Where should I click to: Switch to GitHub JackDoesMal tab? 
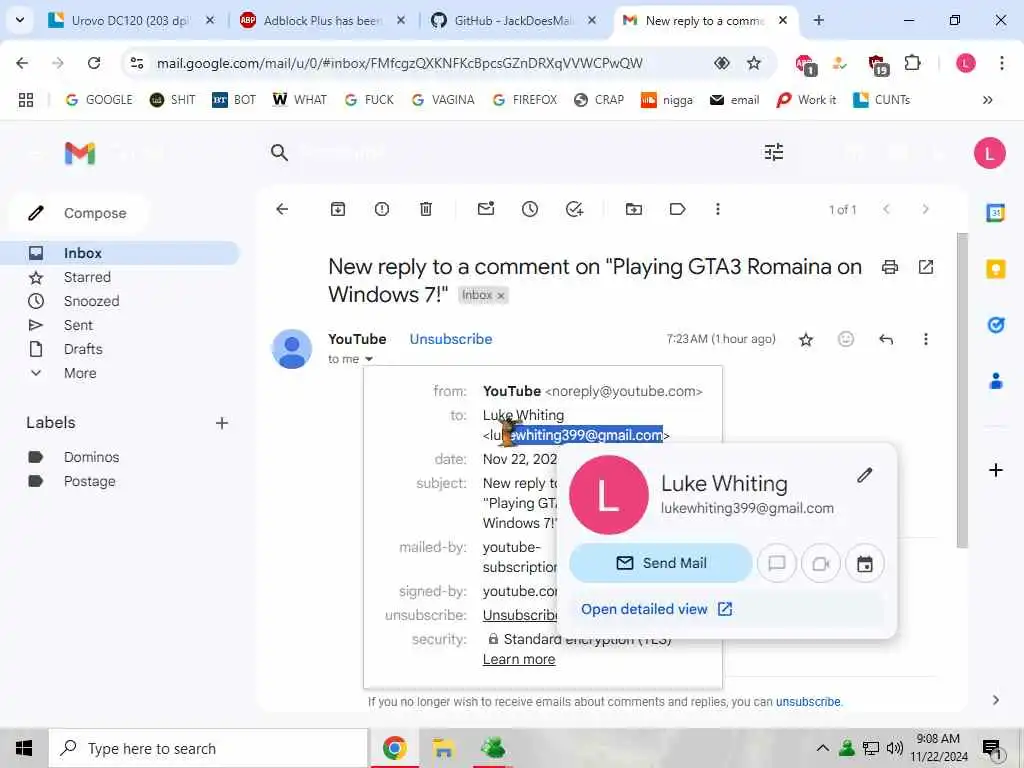(513, 20)
